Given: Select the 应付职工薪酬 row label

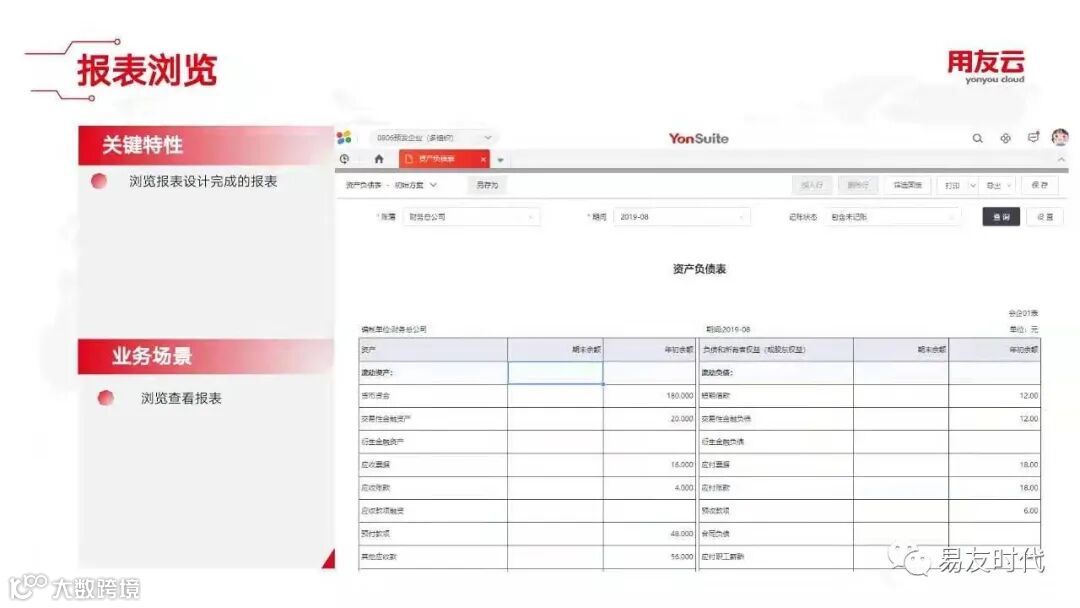Looking at the screenshot, I should click(723, 556).
